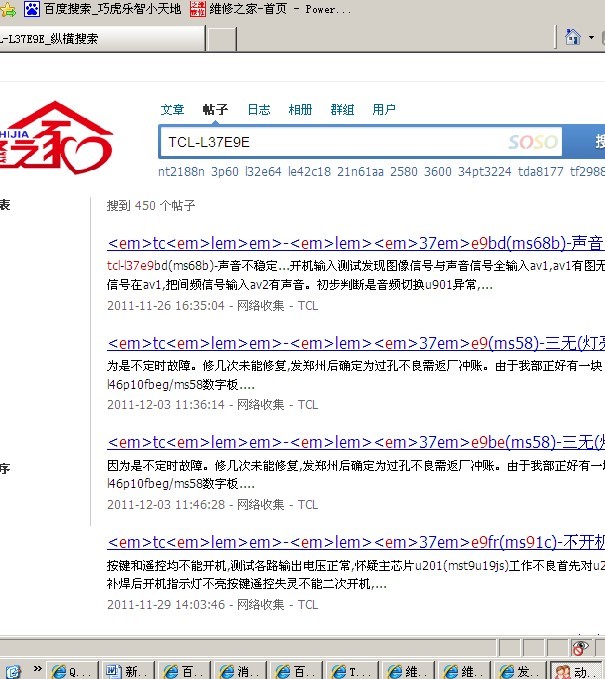This screenshot has width=605, height=679.
Task: Switch to the 用户 search tab
Action: point(384,110)
